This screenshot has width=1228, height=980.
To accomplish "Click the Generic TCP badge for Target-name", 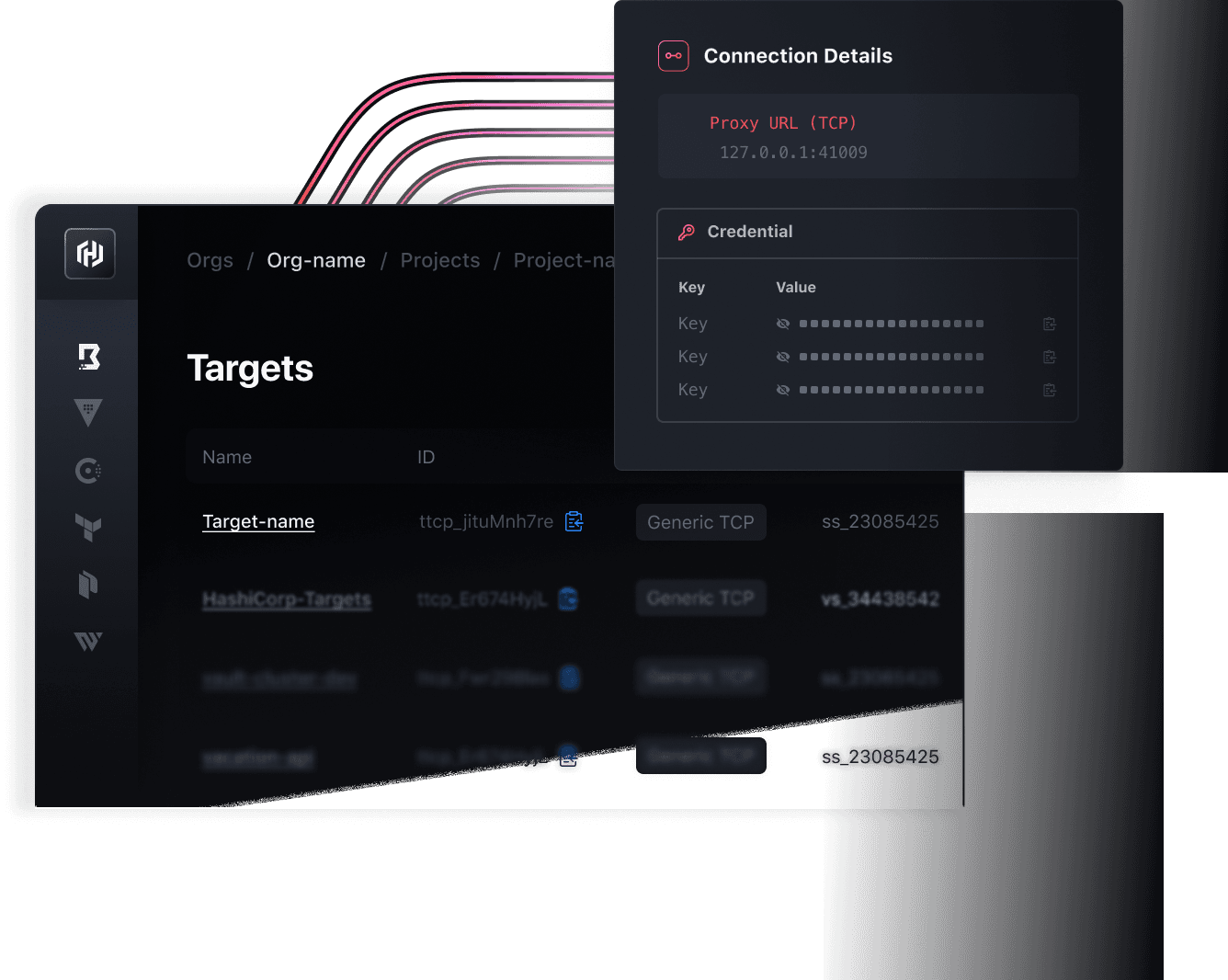I will tap(700, 522).
